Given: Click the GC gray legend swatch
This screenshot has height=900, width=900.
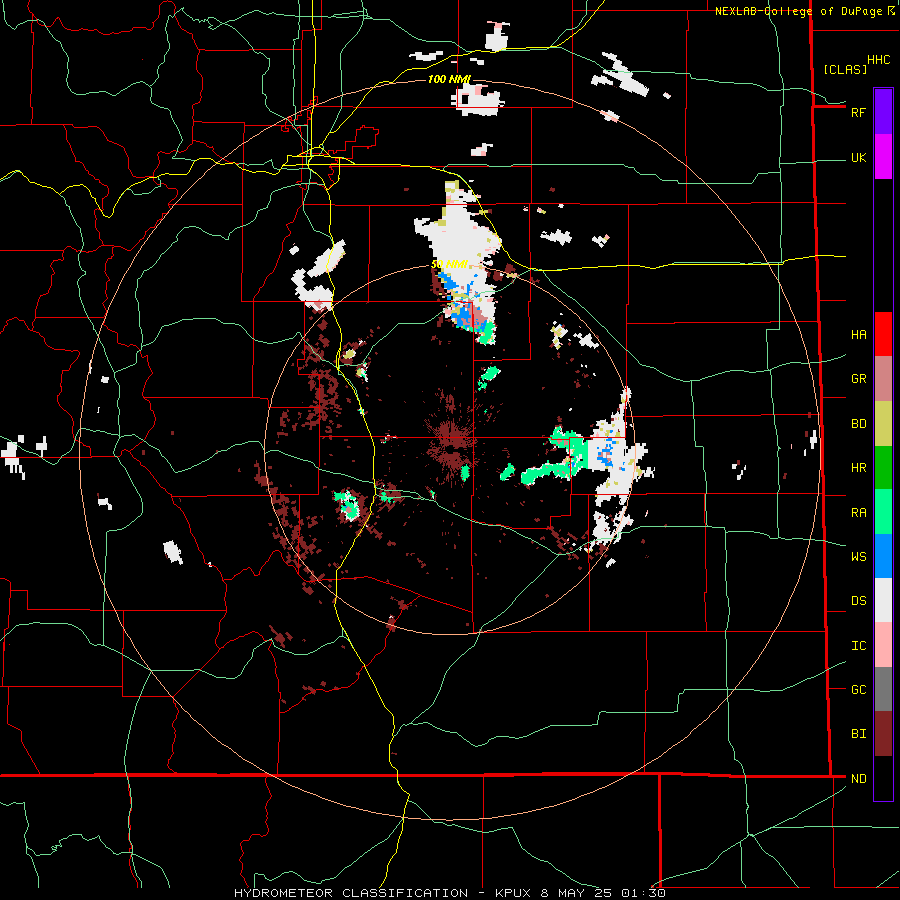Looking at the screenshot, I should pos(883,689).
